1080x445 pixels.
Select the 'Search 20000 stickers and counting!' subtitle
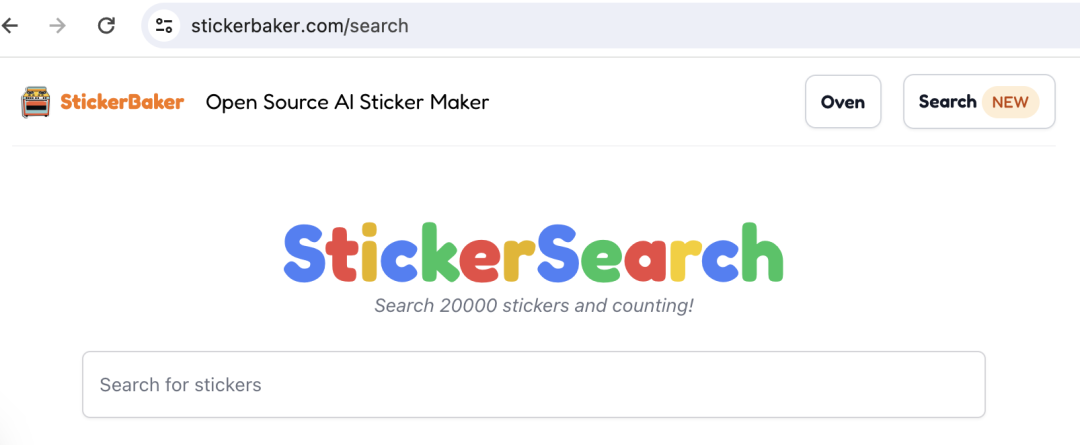[533, 306]
